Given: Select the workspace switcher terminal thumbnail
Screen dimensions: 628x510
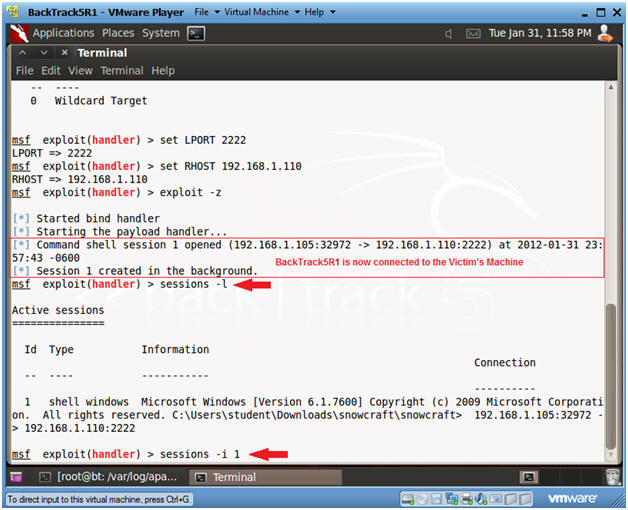Looking at the screenshot, I should (529, 477).
